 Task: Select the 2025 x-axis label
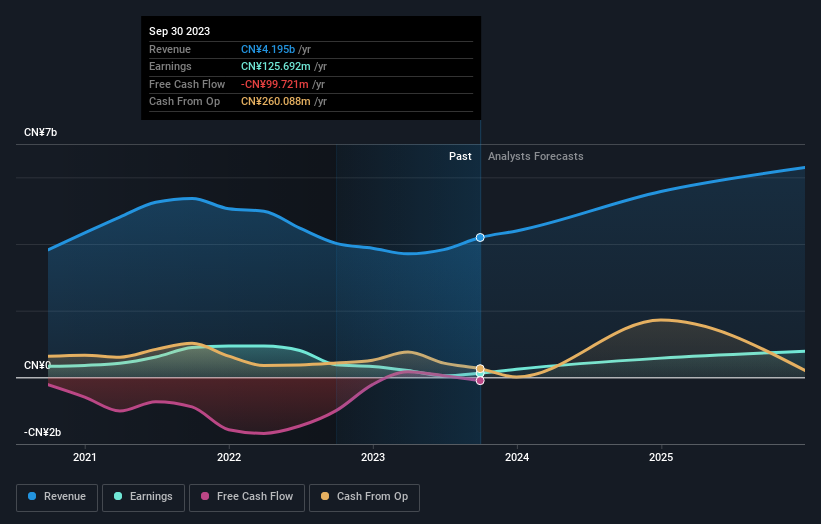[661, 458]
